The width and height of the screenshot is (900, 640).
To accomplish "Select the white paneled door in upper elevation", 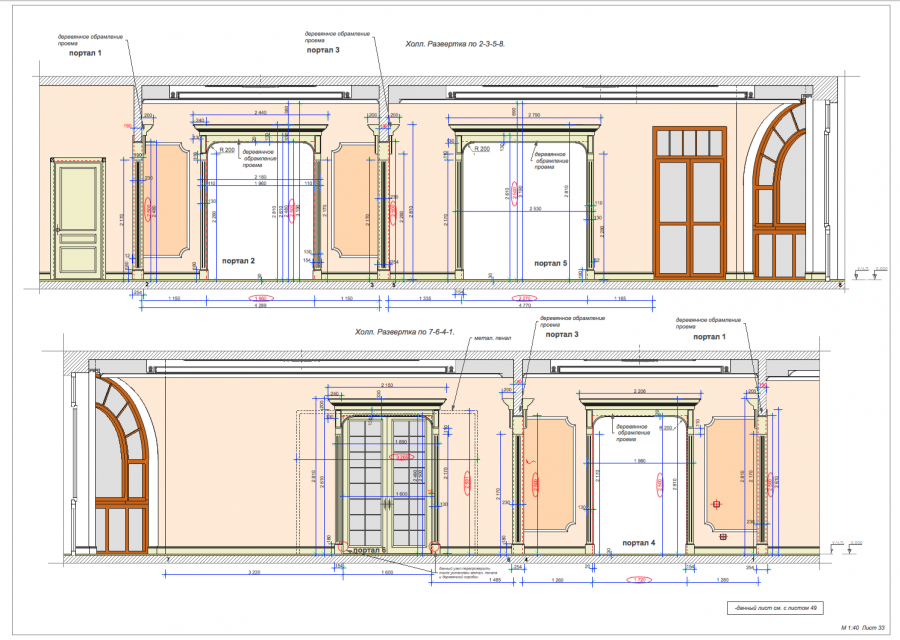I will tap(79, 219).
